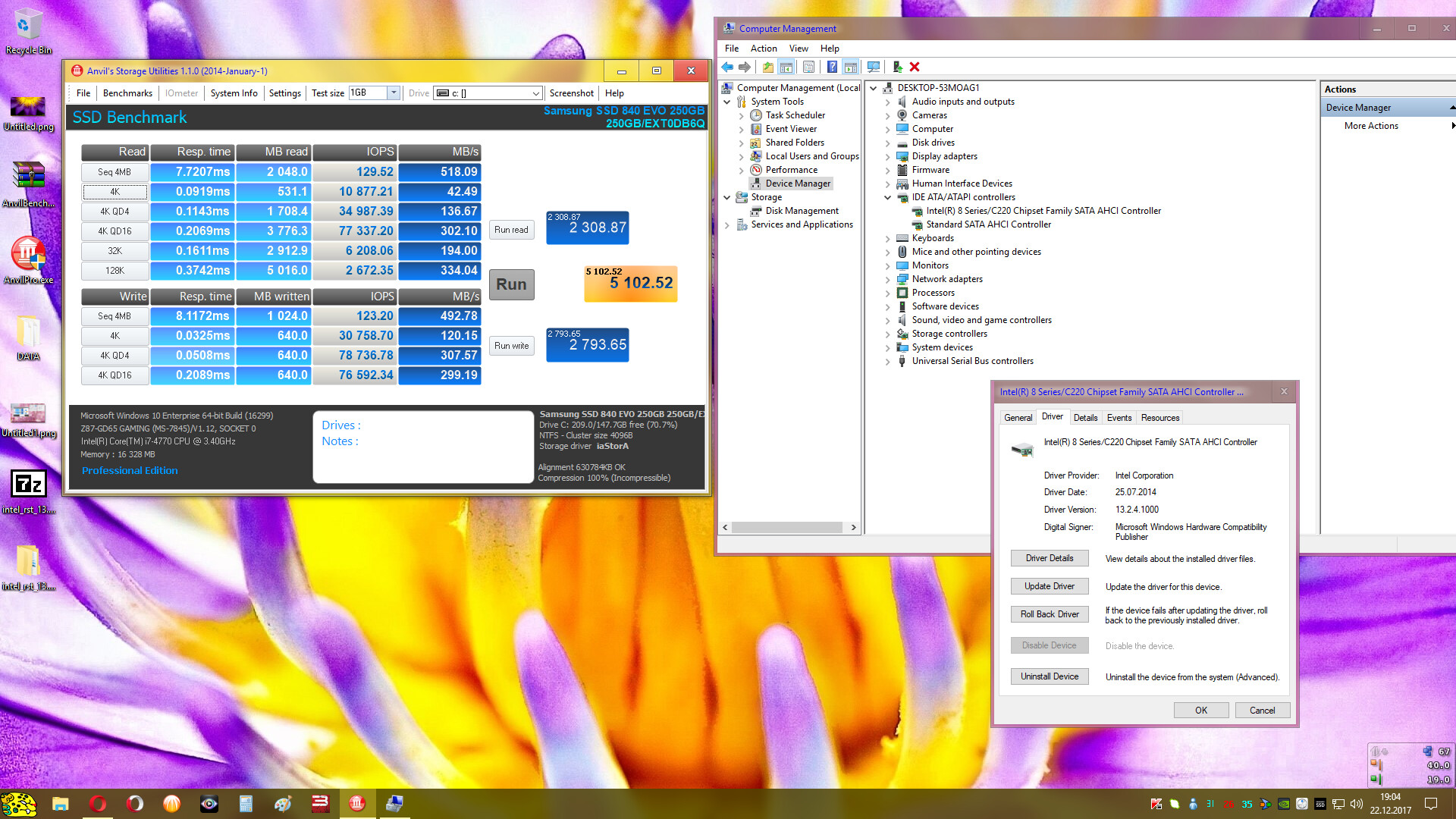
Task: Click the Back arrow in Computer Management toolbar
Action: 727,67
